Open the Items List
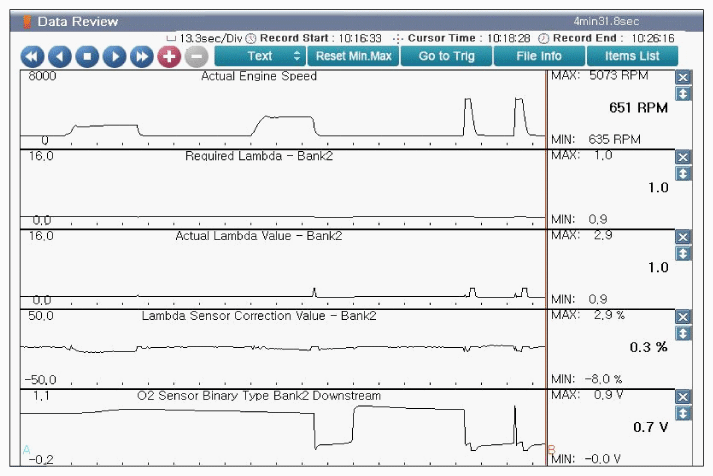This screenshot has height=476, width=713. coord(632,56)
